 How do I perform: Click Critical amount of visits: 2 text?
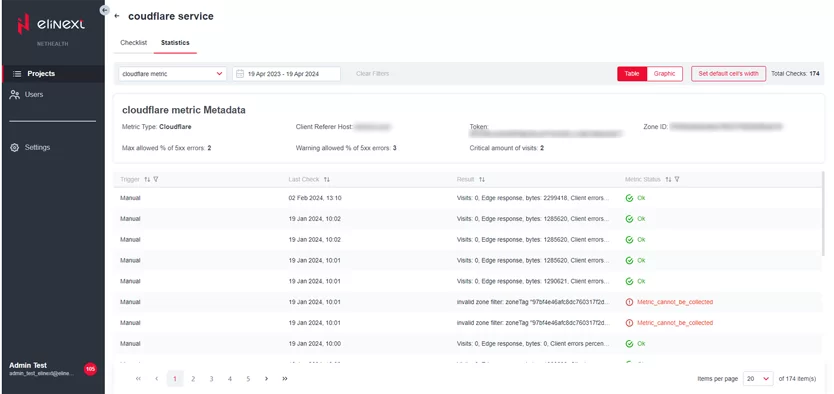[x=506, y=148]
